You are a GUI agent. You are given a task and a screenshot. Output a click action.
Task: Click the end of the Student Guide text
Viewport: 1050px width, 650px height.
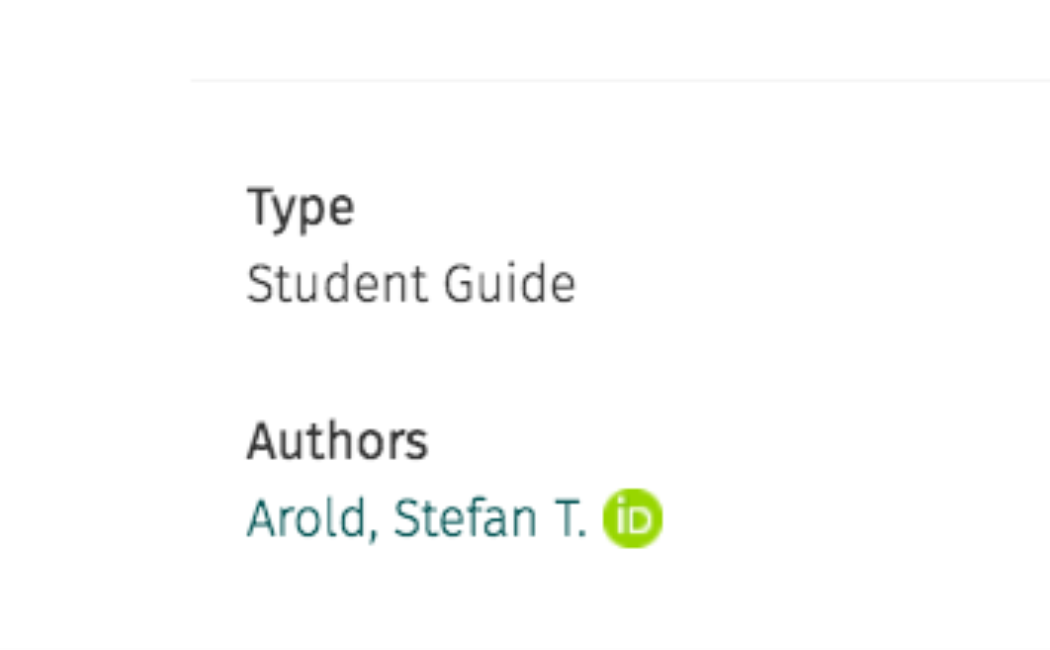(574, 285)
